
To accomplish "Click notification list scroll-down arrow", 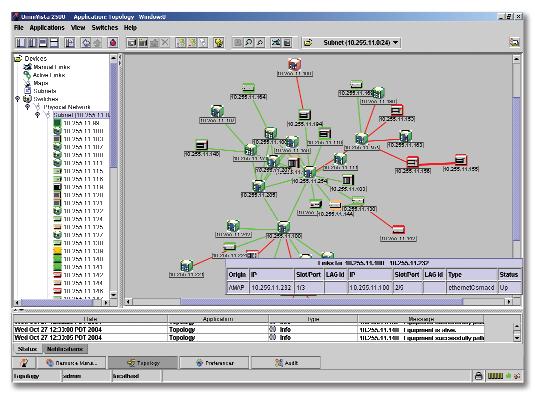I will 517,338.
